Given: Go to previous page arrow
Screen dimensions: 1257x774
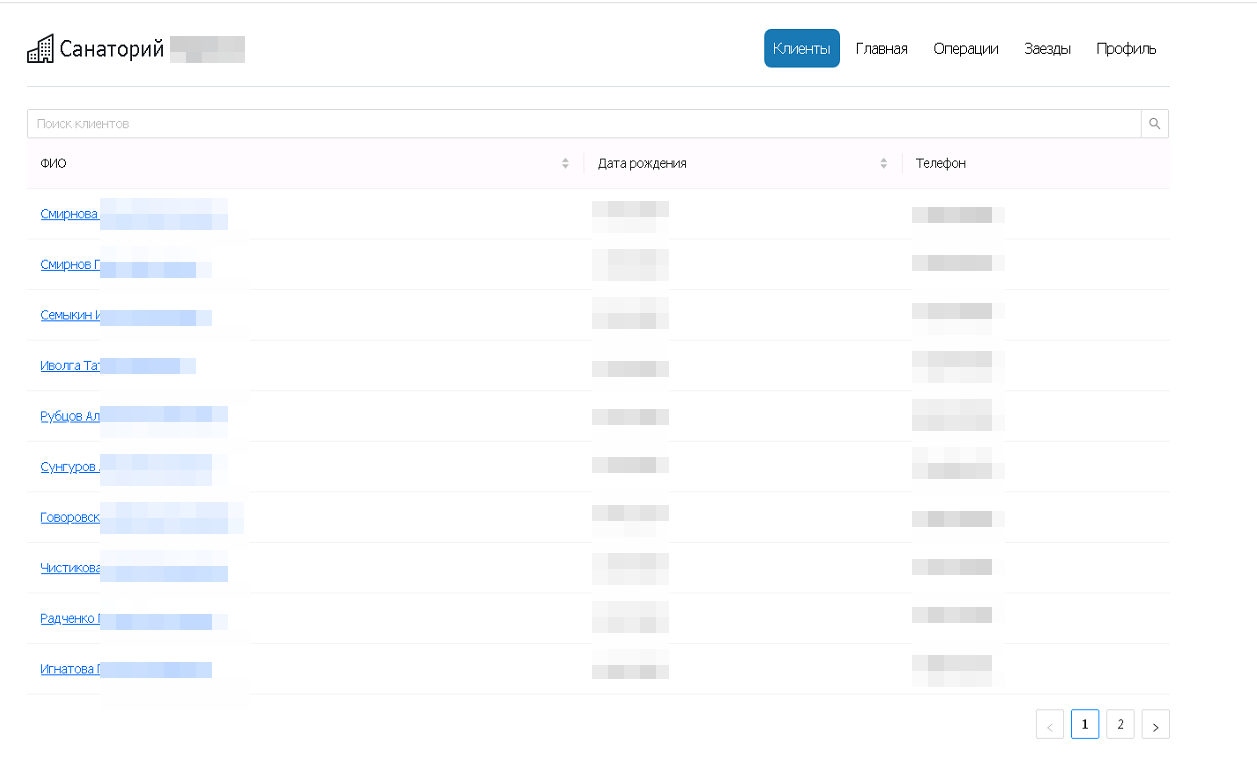Looking at the screenshot, I should coord(1050,725).
